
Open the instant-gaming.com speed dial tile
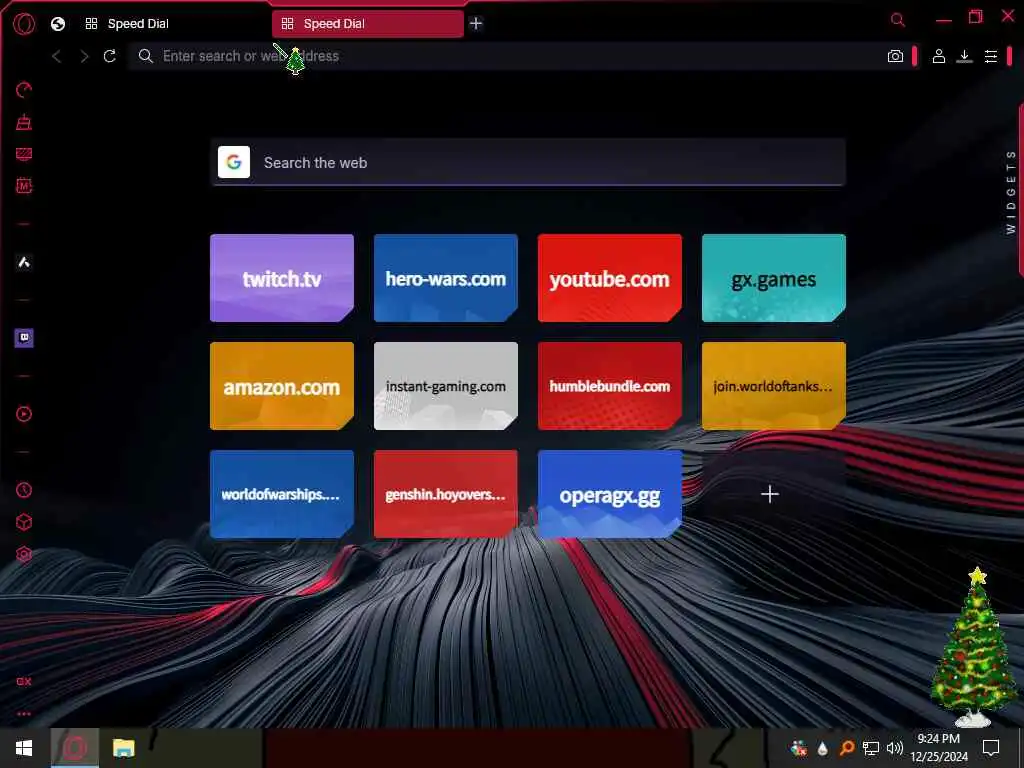coord(445,386)
